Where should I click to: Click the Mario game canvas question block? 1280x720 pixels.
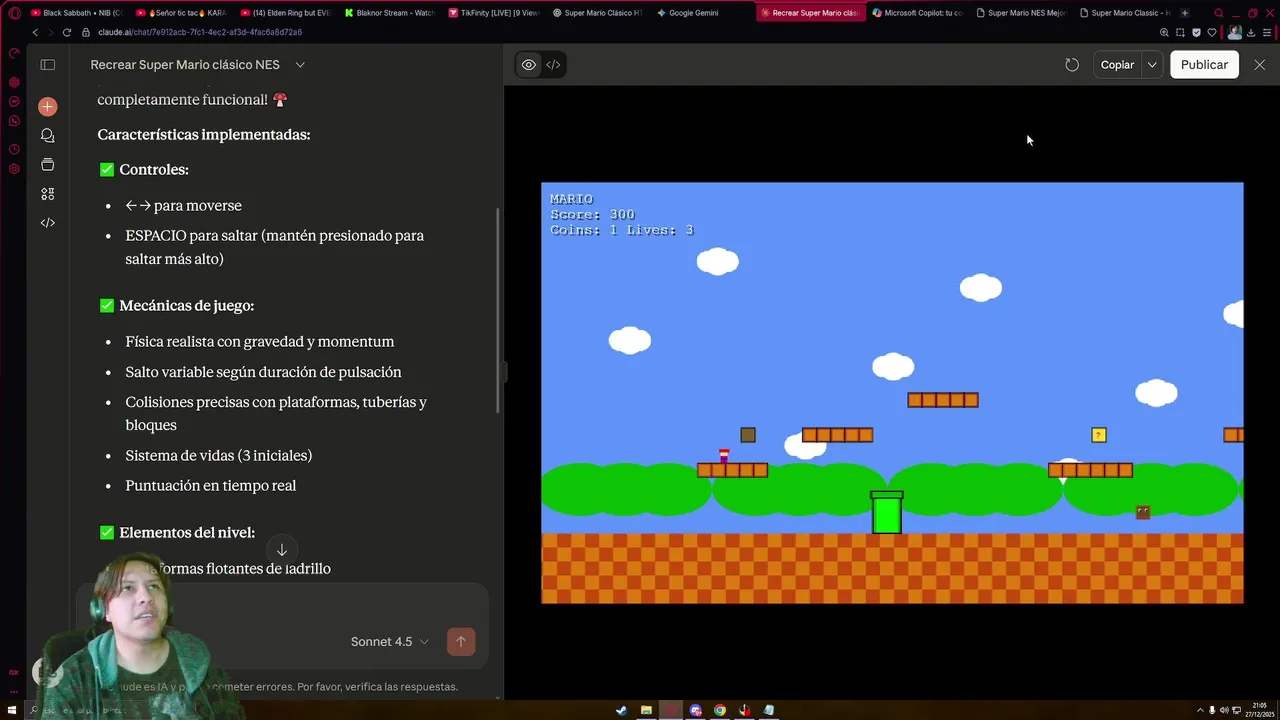(1098, 435)
